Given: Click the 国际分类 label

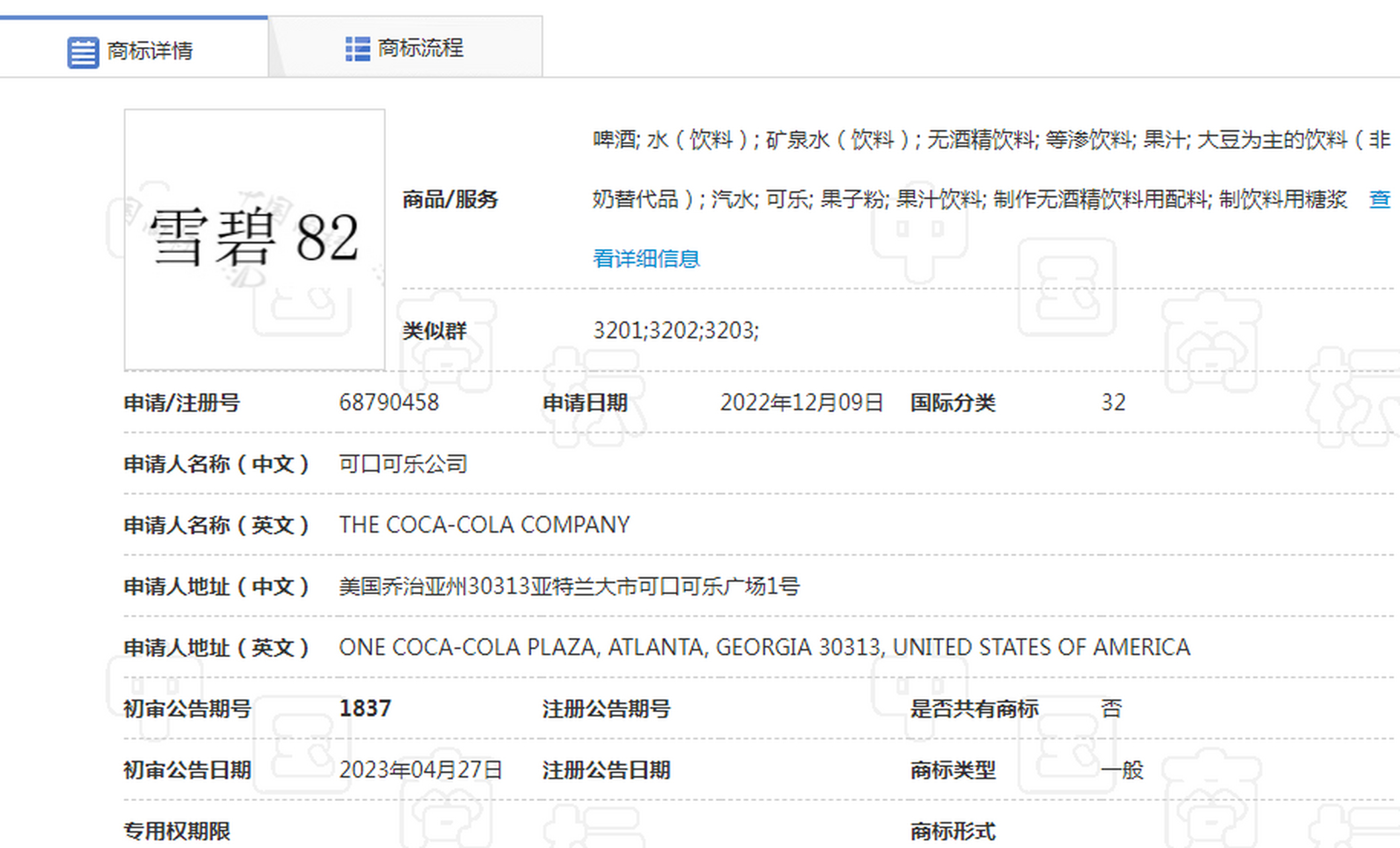Looking at the screenshot, I should [952, 402].
